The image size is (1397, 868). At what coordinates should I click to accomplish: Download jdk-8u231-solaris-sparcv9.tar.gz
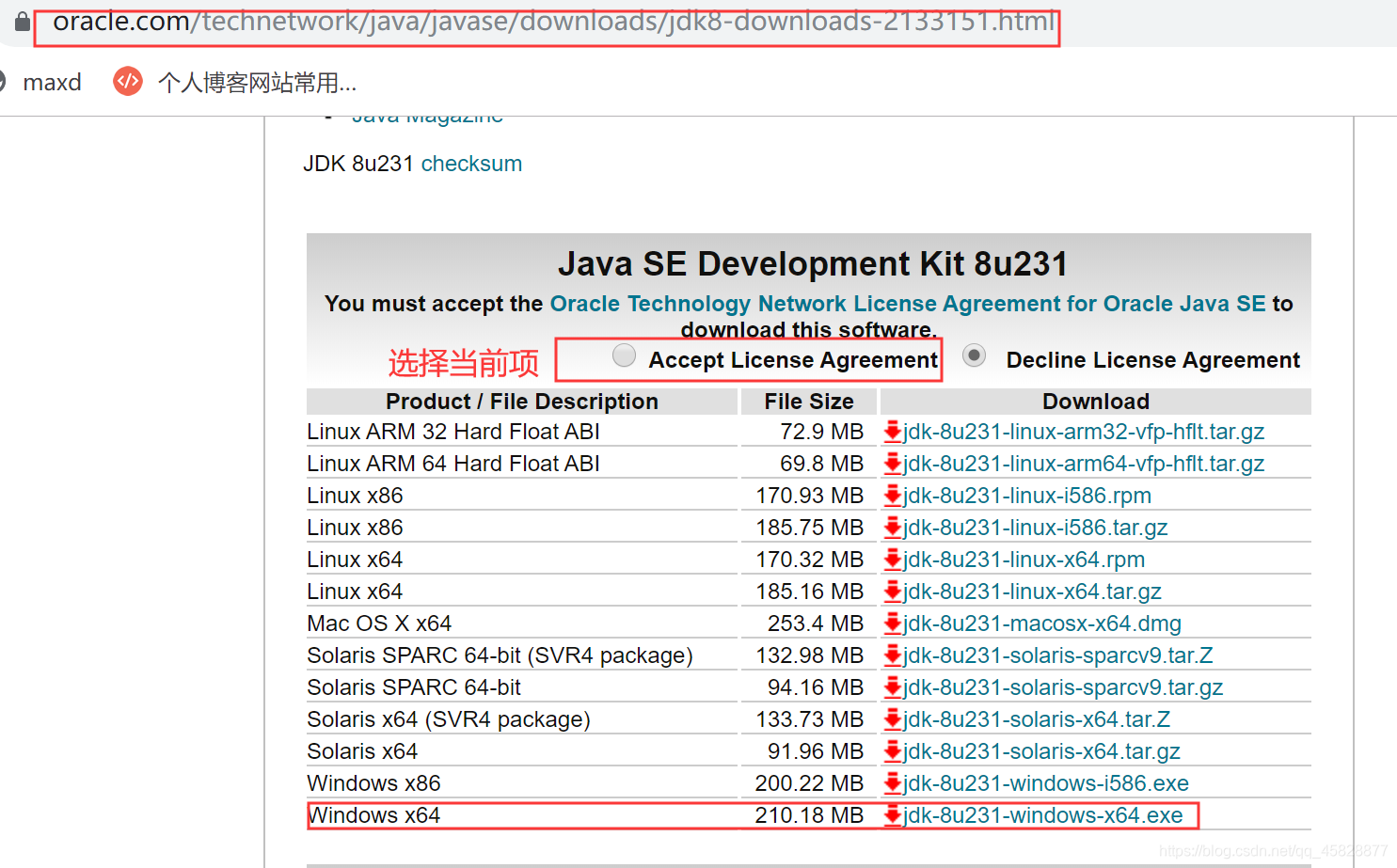pos(1064,687)
